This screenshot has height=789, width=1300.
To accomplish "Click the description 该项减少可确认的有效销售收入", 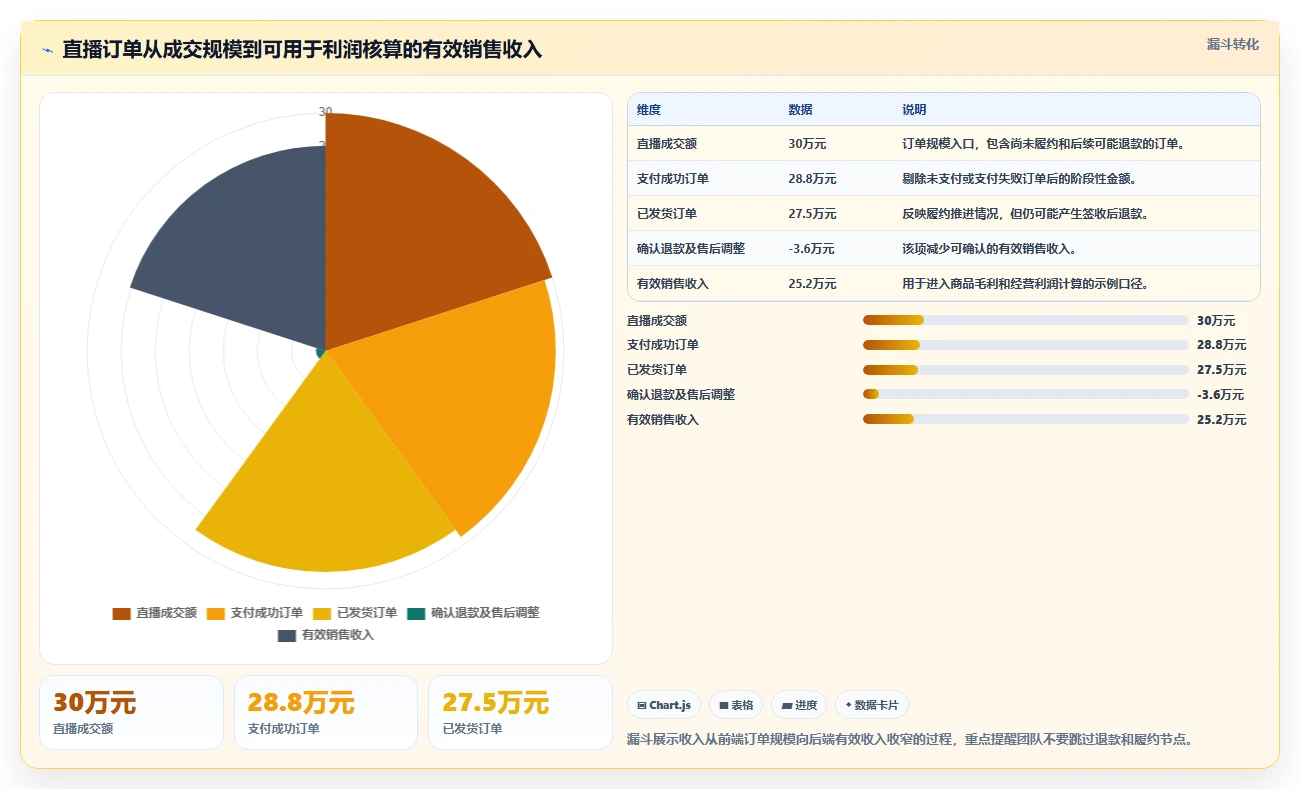I will click(x=989, y=249).
